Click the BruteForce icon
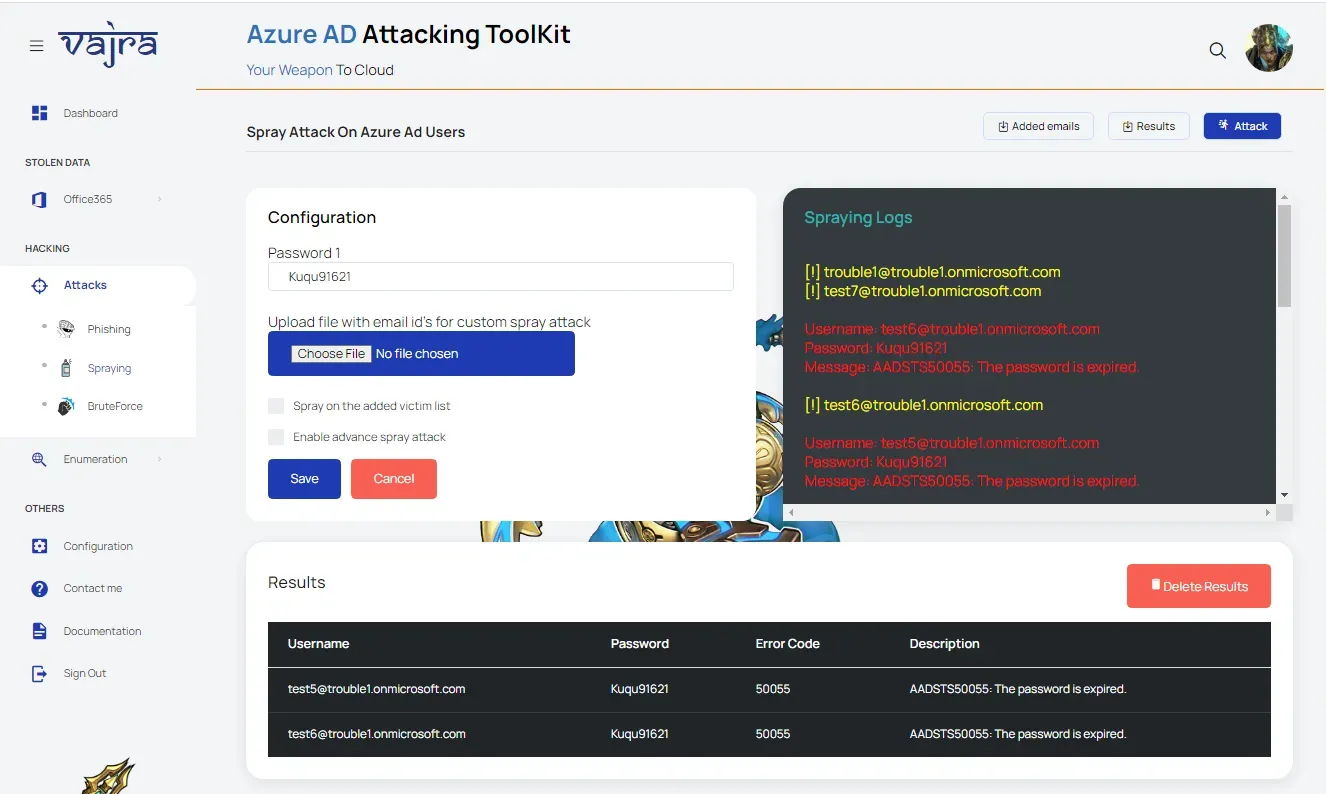 (x=66, y=406)
